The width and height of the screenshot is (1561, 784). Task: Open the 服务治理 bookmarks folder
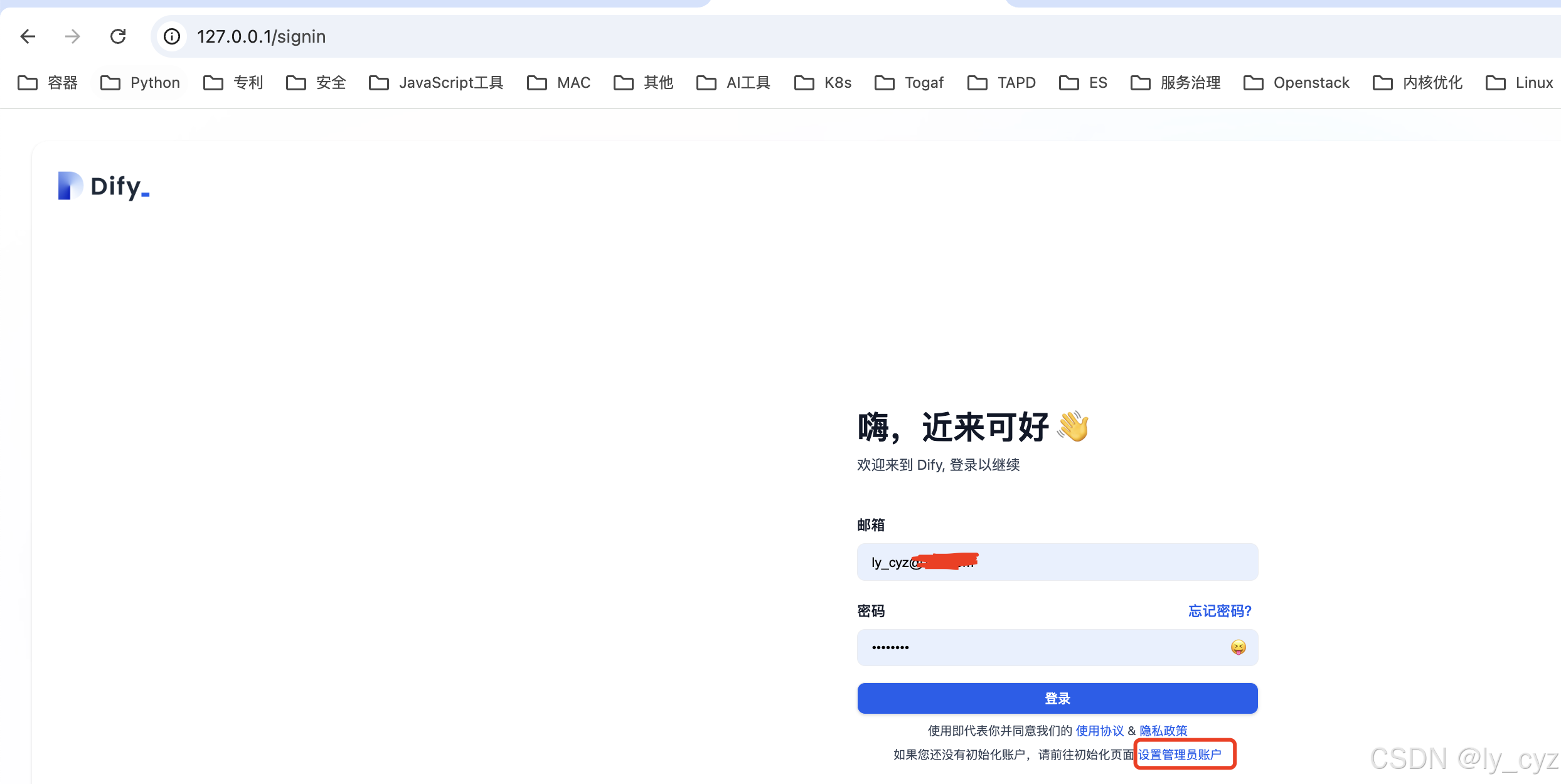tap(1175, 83)
